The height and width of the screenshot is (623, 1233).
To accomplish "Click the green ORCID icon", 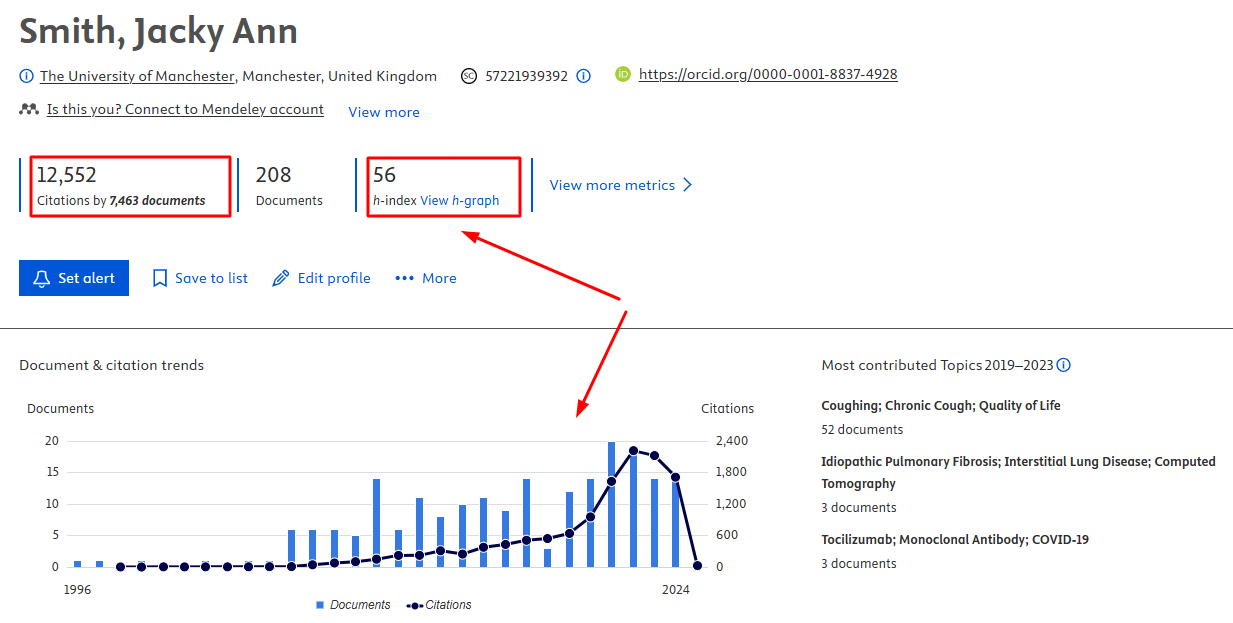I will pyautogui.click(x=623, y=75).
